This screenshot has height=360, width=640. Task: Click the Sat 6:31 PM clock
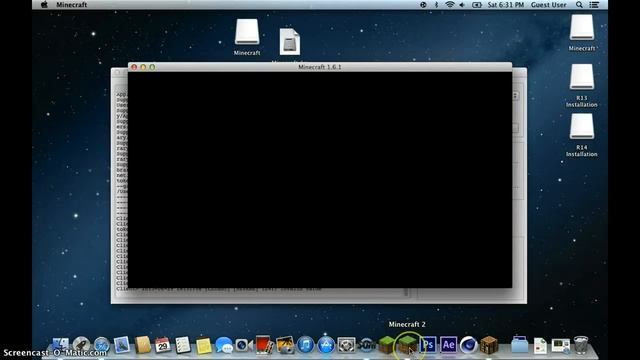click(x=506, y=5)
